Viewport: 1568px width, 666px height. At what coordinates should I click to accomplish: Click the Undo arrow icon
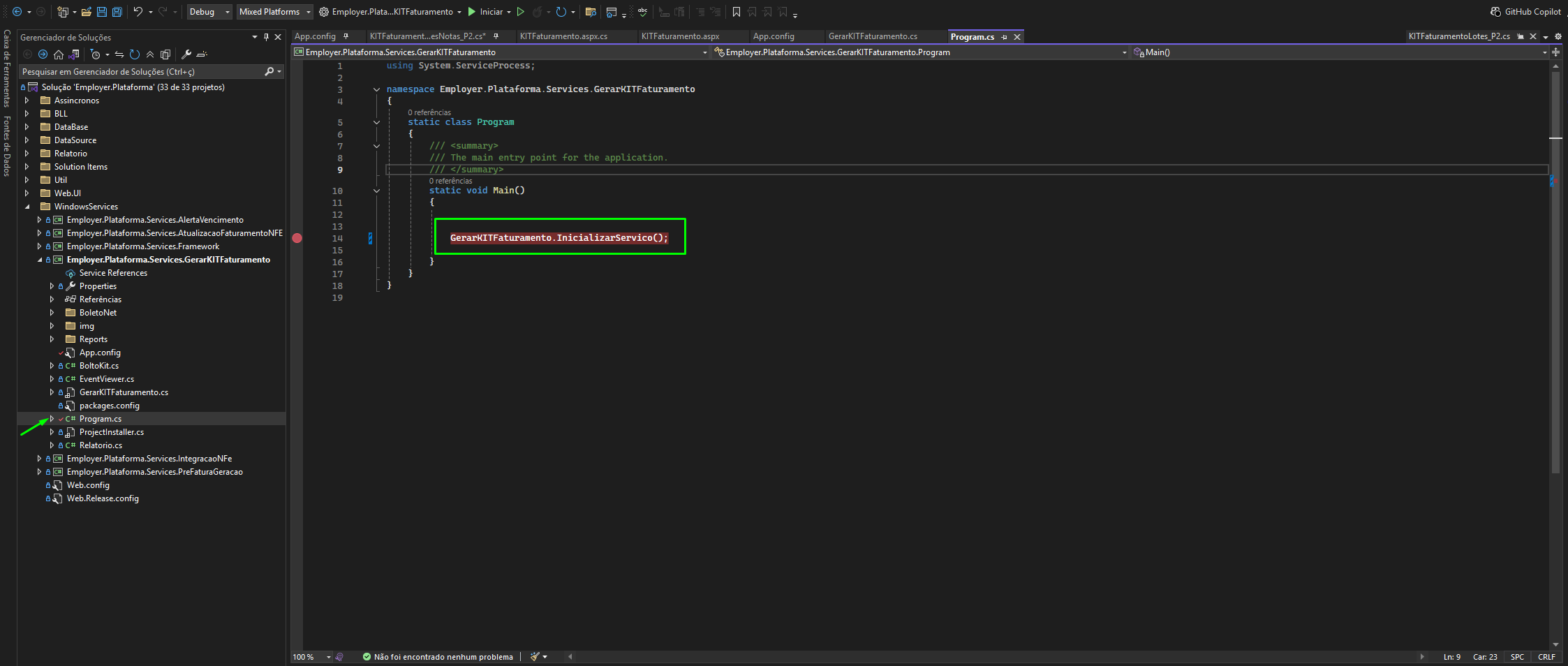[x=138, y=12]
